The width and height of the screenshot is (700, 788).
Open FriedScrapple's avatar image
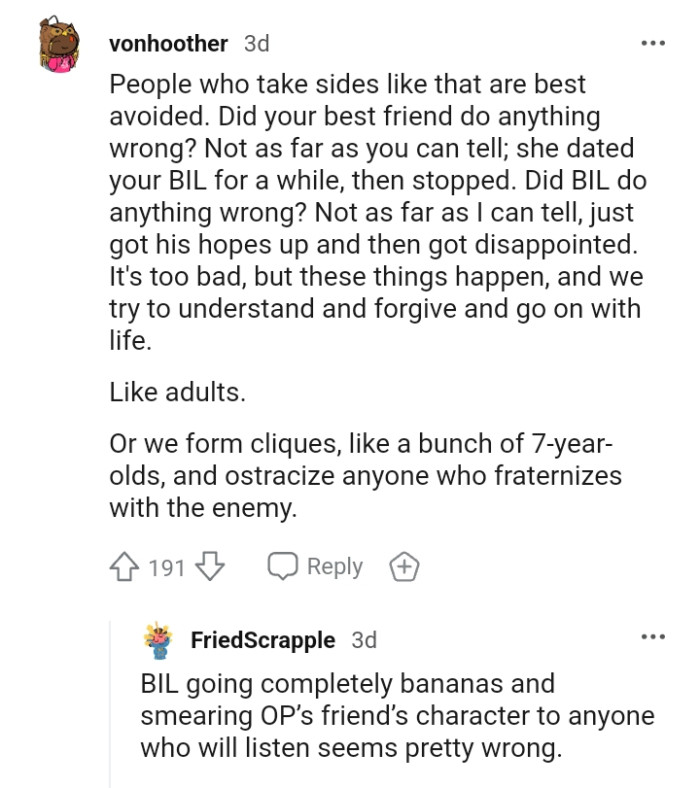pyautogui.click(x=157, y=640)
